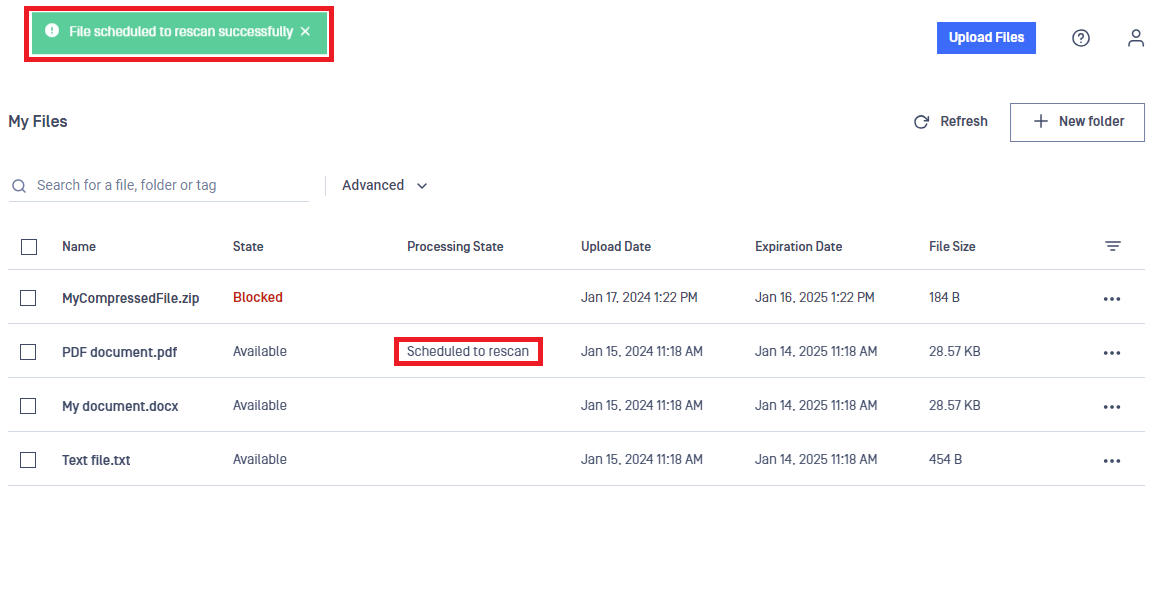1164x609 pixels.
Task: Click the plus icon in New folder
Action: [x=1041, y=121]
